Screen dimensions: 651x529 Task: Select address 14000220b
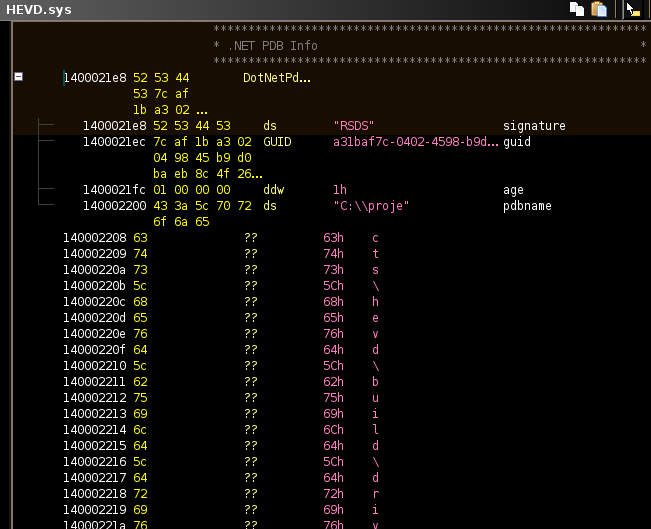click(x=95, y=286)
